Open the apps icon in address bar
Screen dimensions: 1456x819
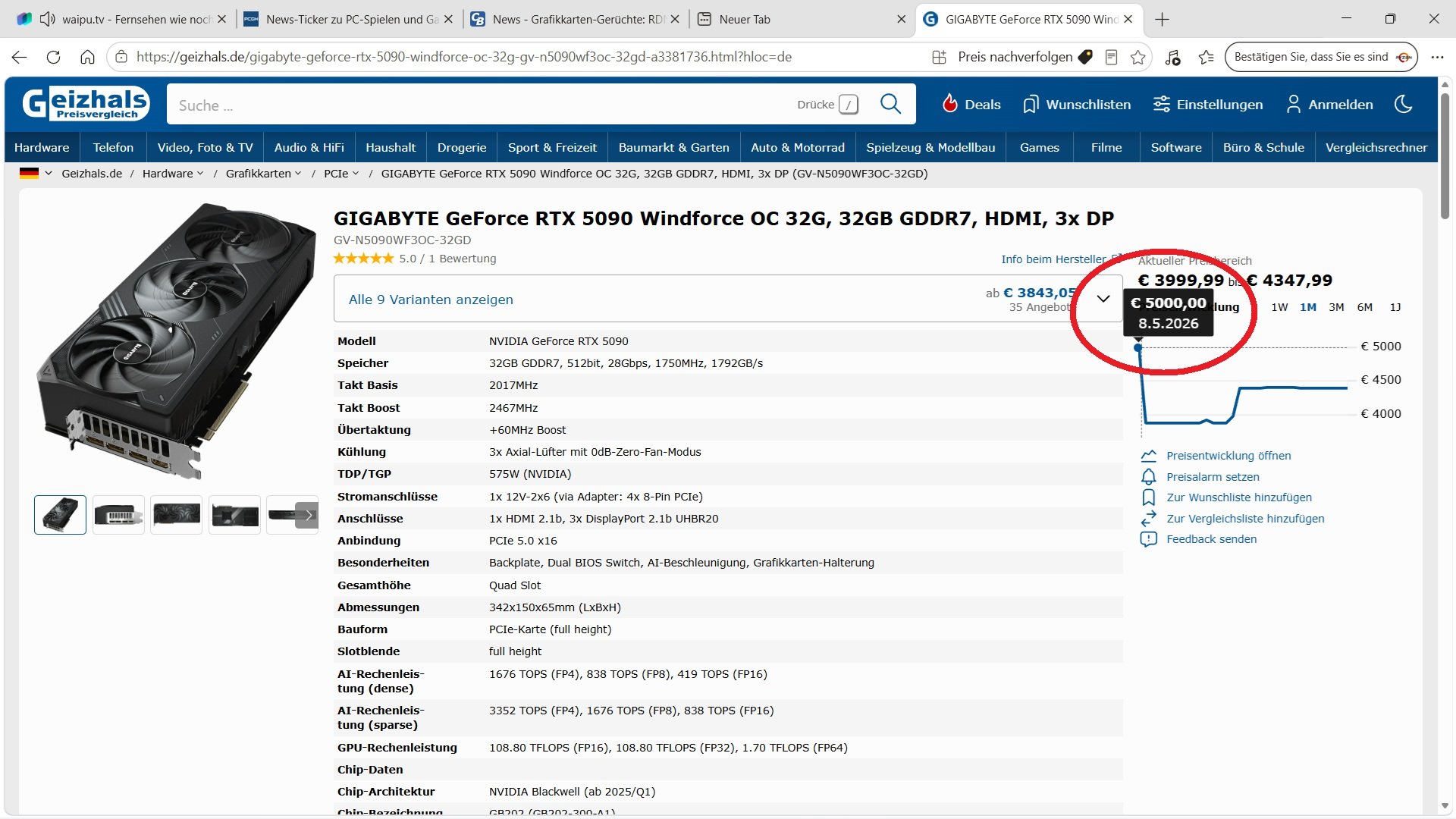pyautogui.click(x=939, y=57)
